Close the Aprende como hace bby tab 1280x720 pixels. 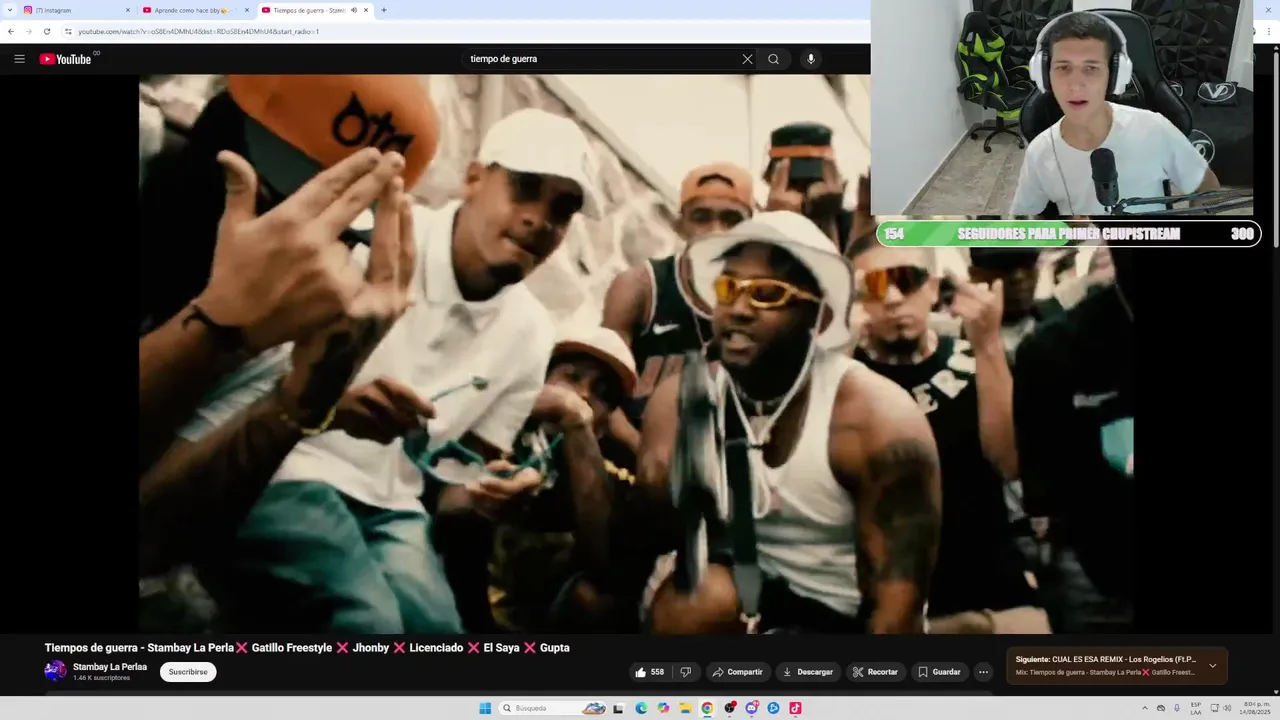click(x=247, y=10)
